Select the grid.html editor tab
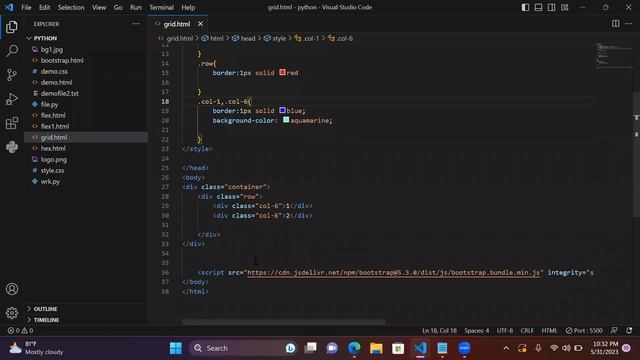This screenshot has height=360, width=640. coord(177,24)
